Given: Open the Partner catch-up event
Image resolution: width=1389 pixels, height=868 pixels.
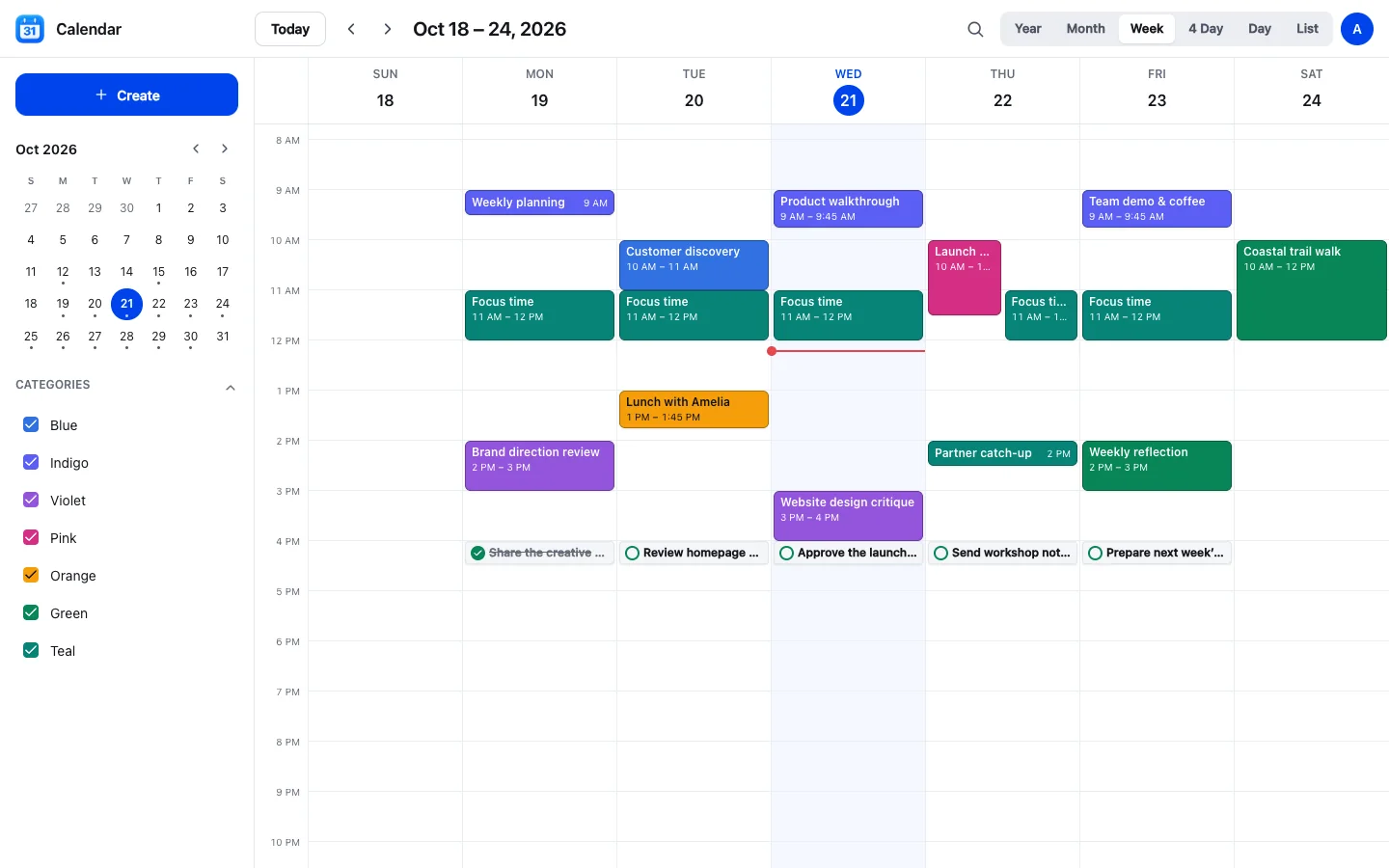Looking at the screenshot, I should [1002, 453].
